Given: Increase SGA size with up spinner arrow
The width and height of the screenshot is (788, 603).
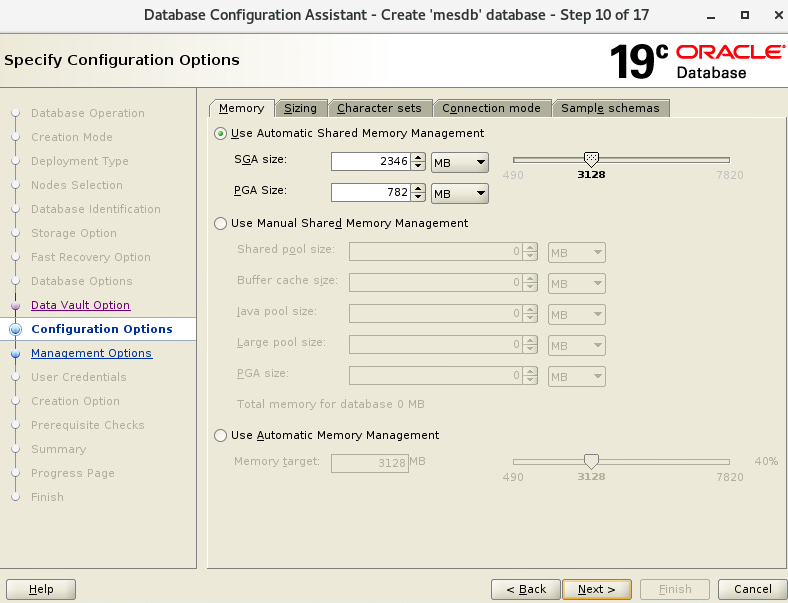Looking at the screenshot, I should 418,157.
